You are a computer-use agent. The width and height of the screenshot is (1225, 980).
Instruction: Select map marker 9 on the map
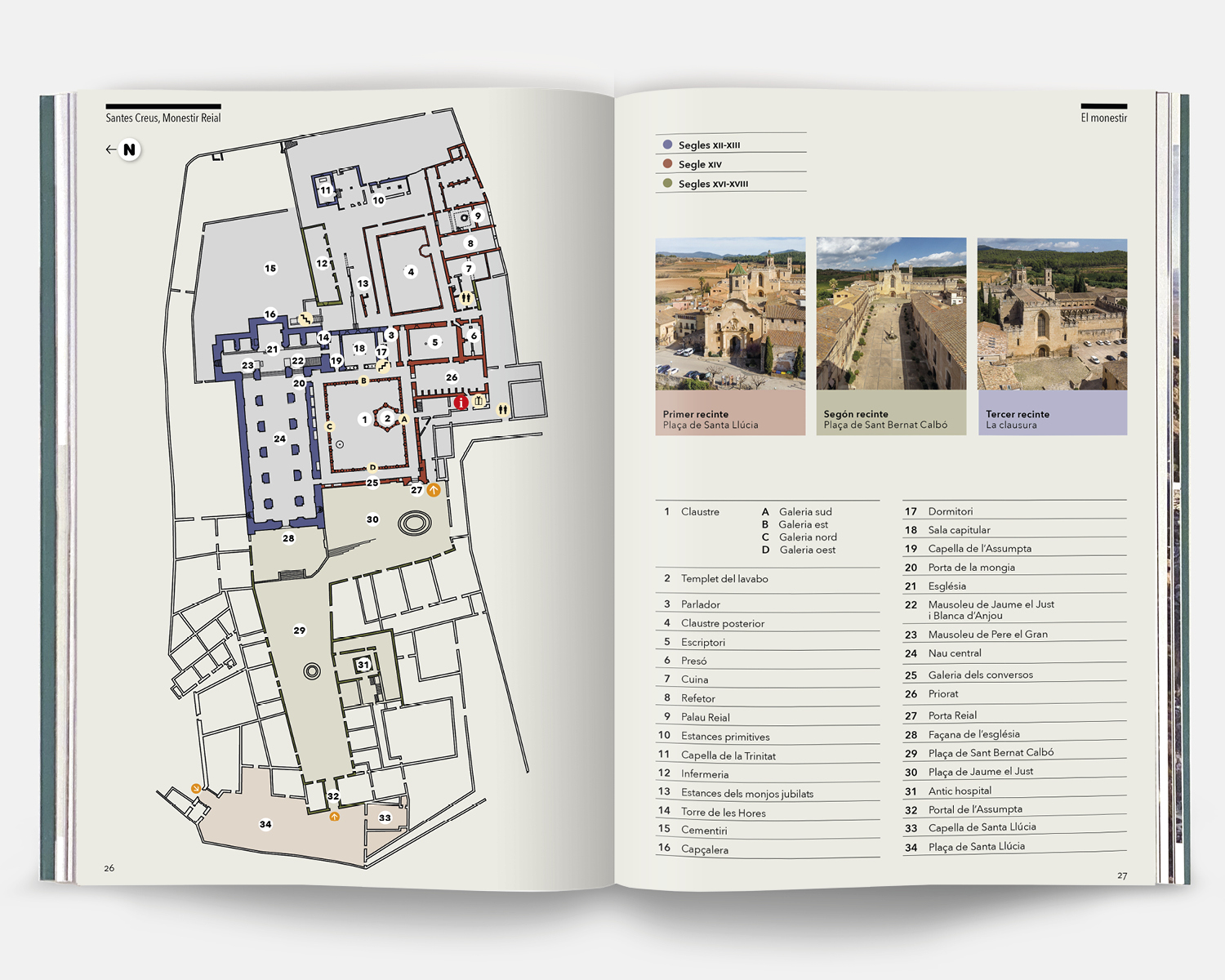[x=478, y=216]
